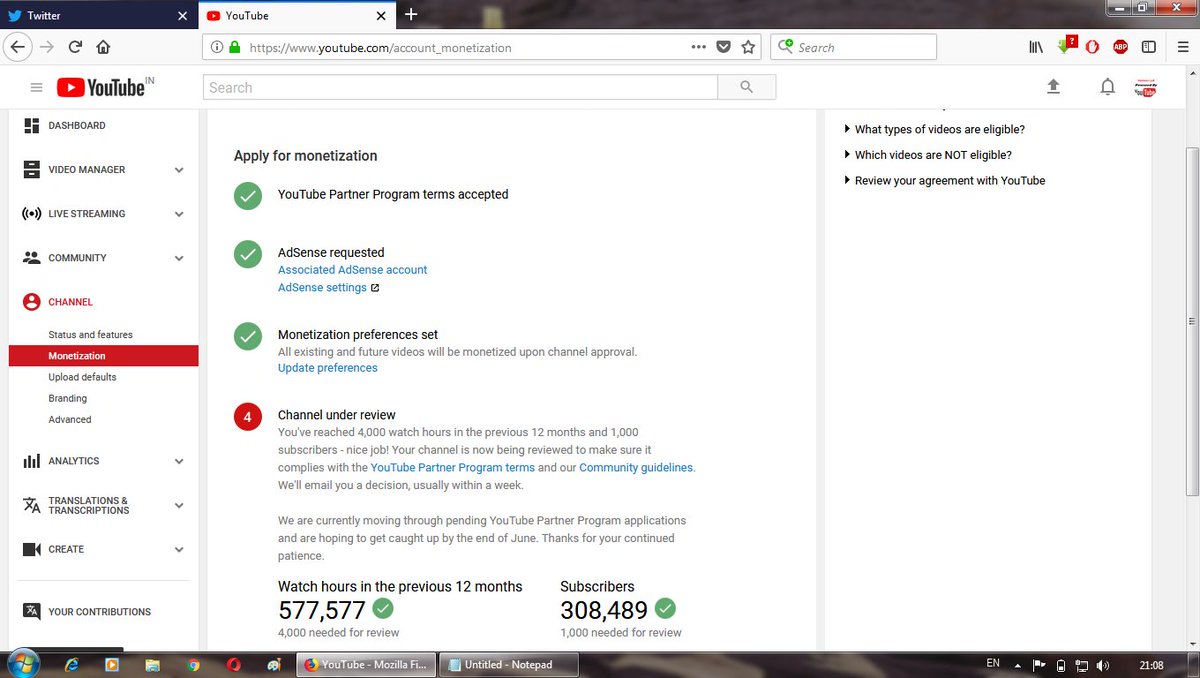Close the YouTube tab
Viewport: 1200px width, 678px height.
tap(381, 15)
